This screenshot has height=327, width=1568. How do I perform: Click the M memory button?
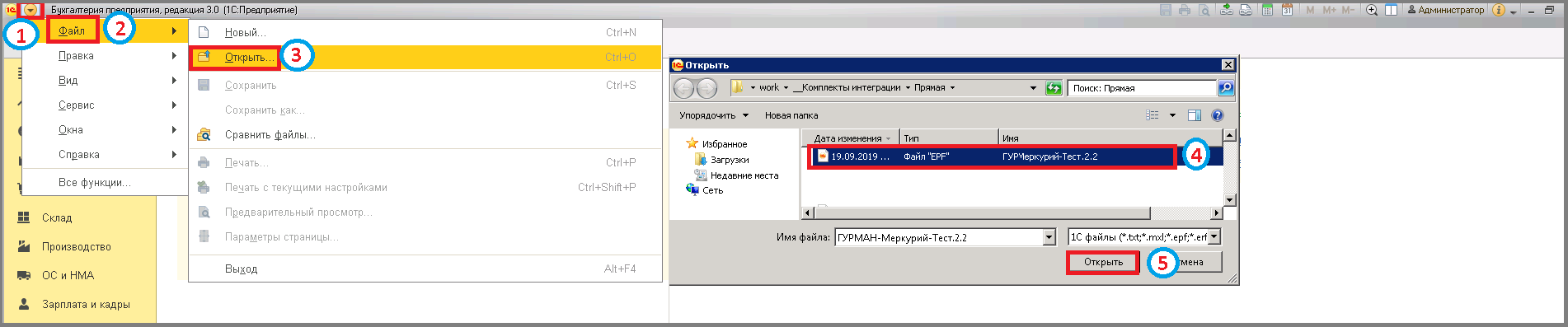point(1310,10)
